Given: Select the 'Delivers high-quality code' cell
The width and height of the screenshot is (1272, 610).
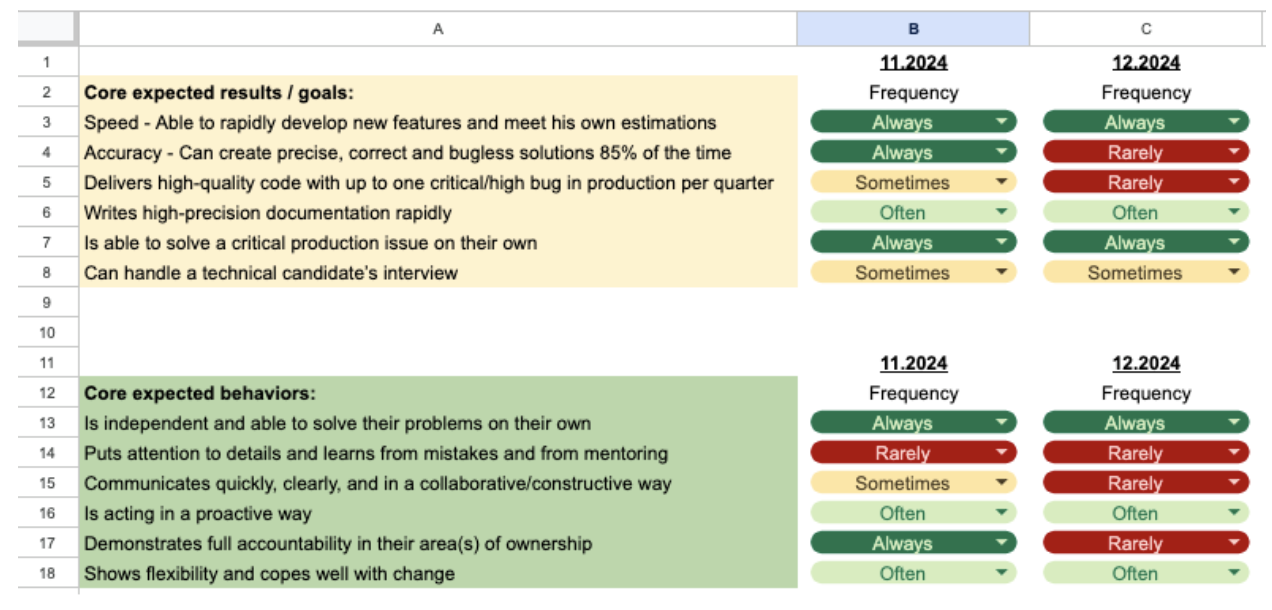Looking at the screenshot, I should pyautogui.click(x=438, y=182).
